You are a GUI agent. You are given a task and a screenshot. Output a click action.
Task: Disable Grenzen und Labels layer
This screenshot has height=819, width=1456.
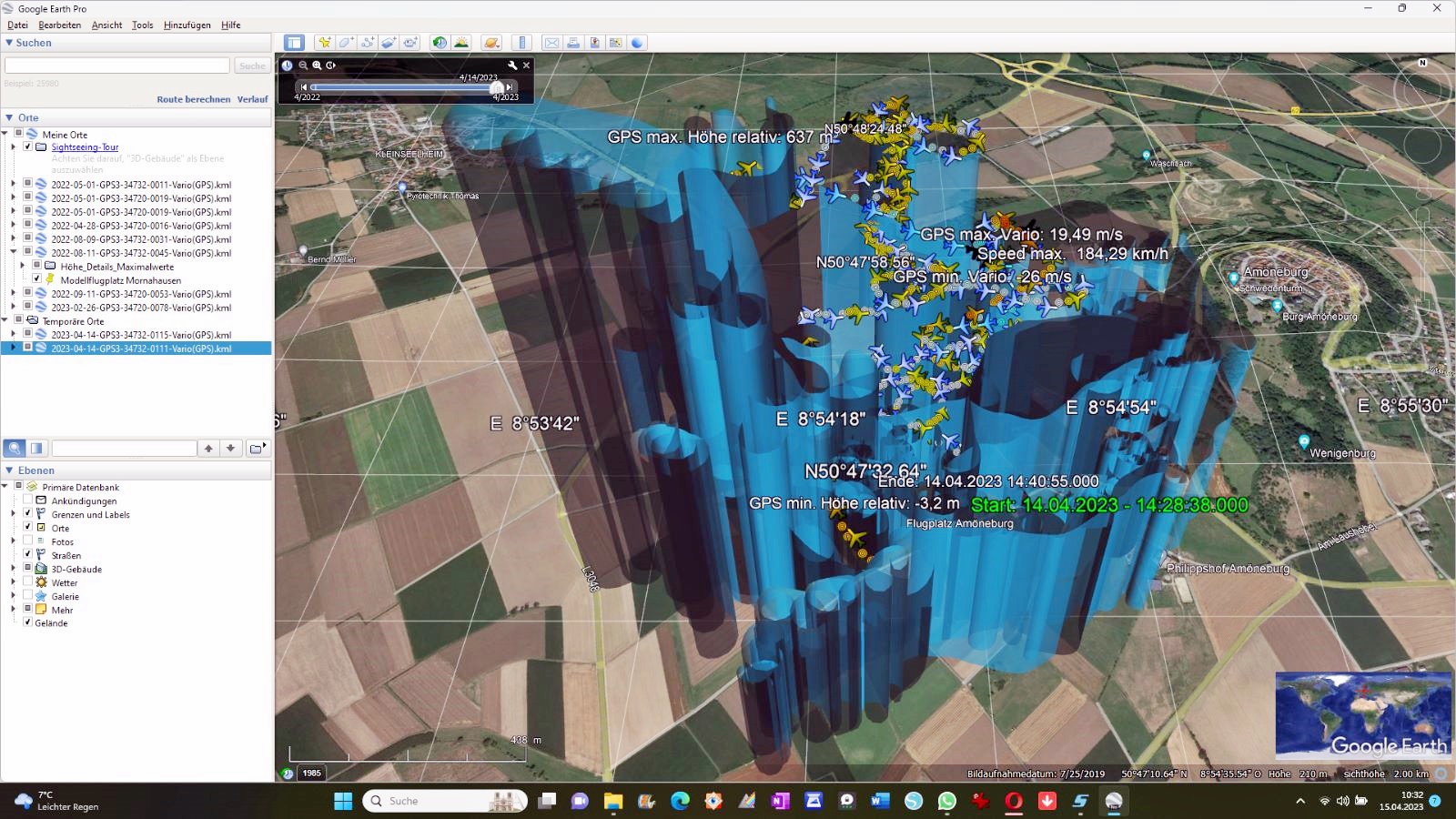pyautogui.click(x=27, y=513)
